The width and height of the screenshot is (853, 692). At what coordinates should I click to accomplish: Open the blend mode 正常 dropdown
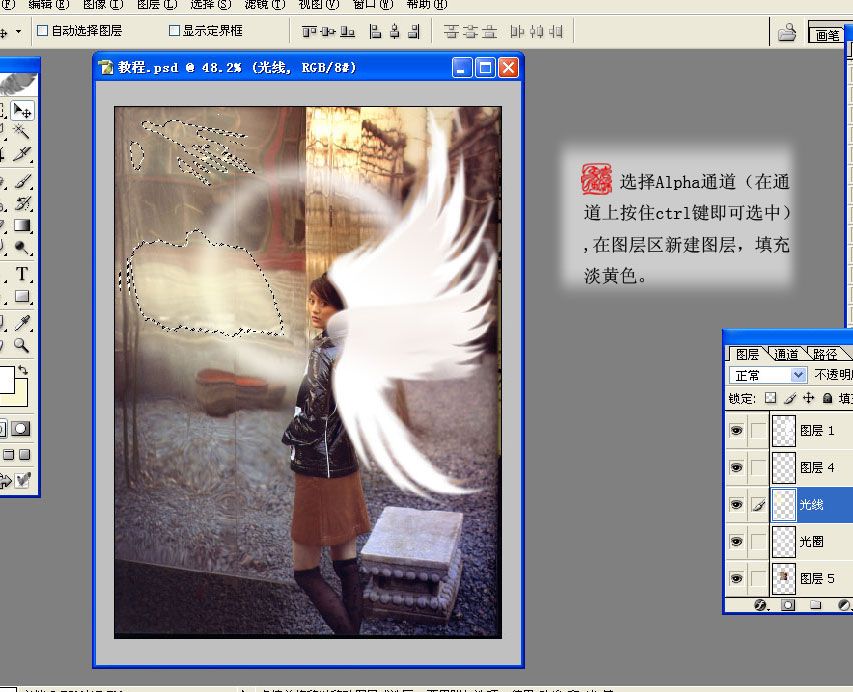(768, 375)
